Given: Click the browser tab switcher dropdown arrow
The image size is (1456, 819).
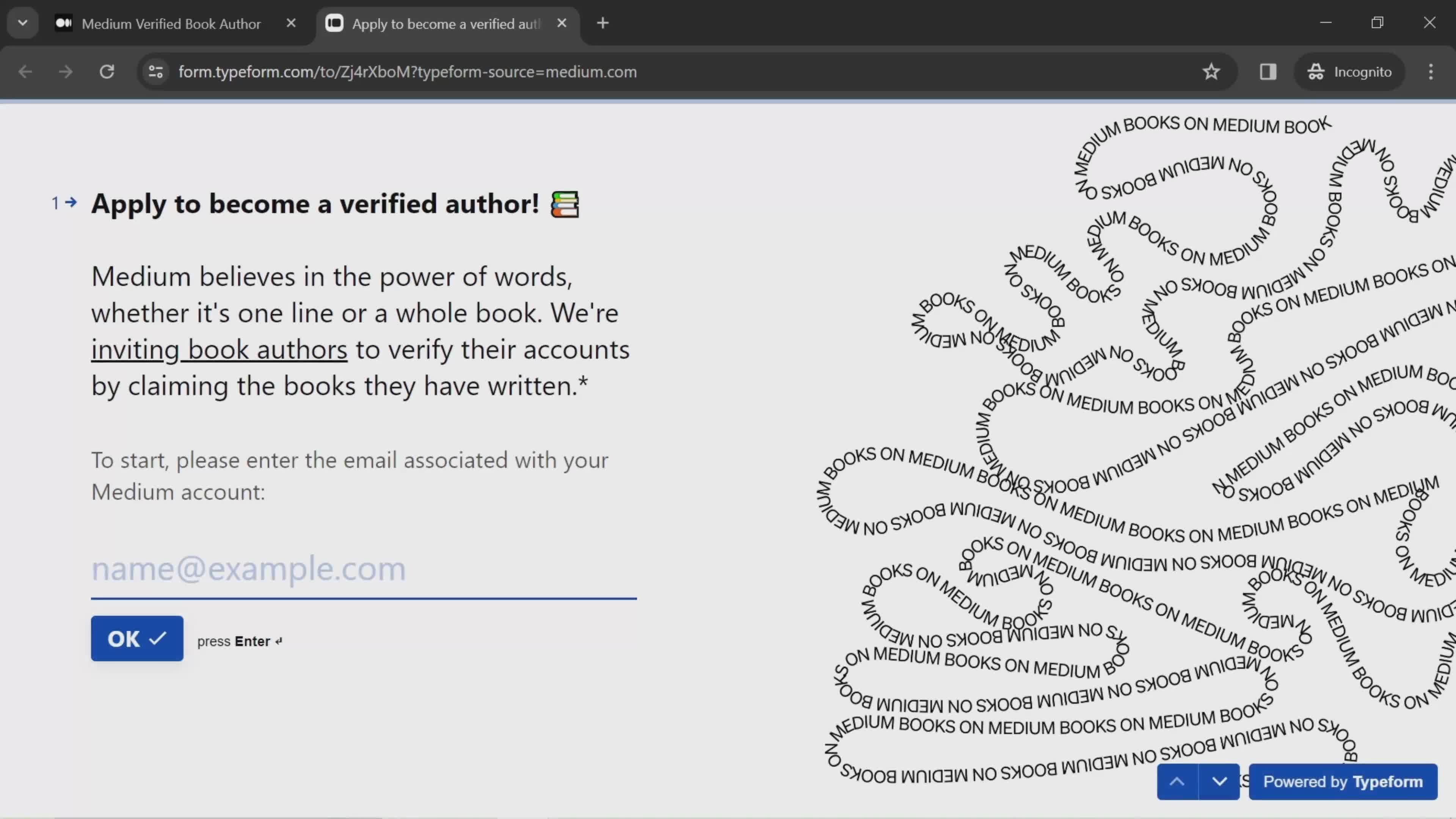Looking at the screenshot, I should (x=22, y=23).
